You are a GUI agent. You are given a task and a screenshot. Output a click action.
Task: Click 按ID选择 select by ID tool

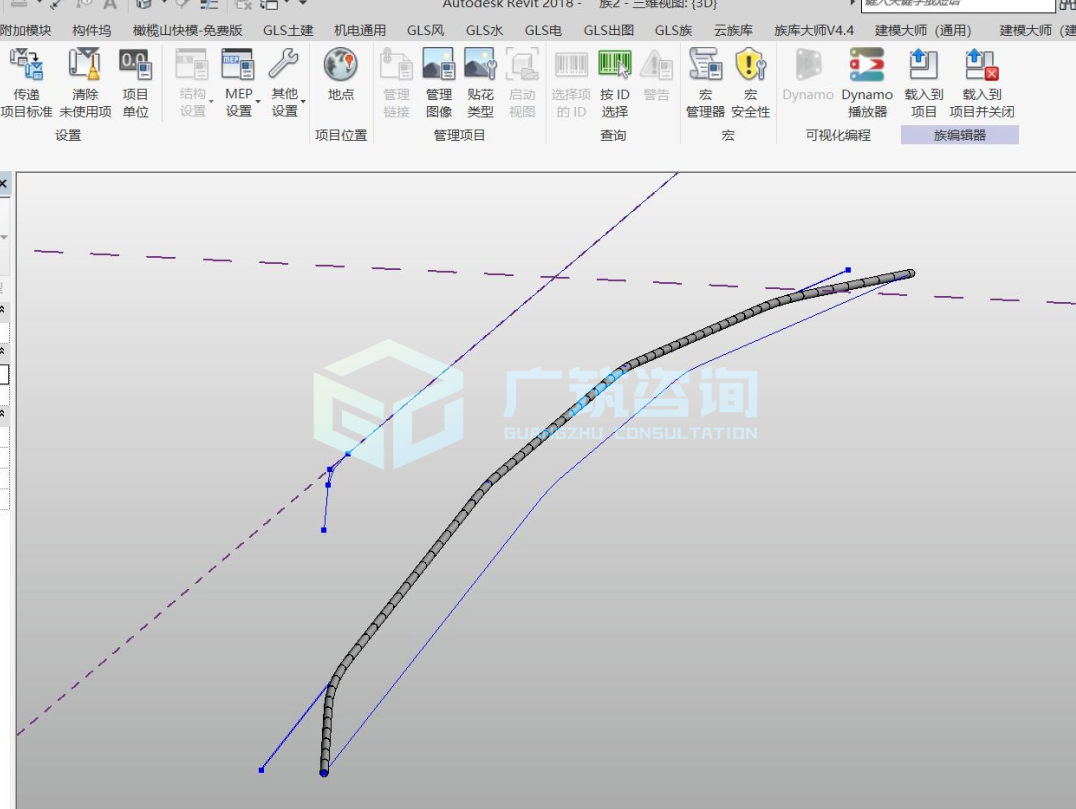614,65
